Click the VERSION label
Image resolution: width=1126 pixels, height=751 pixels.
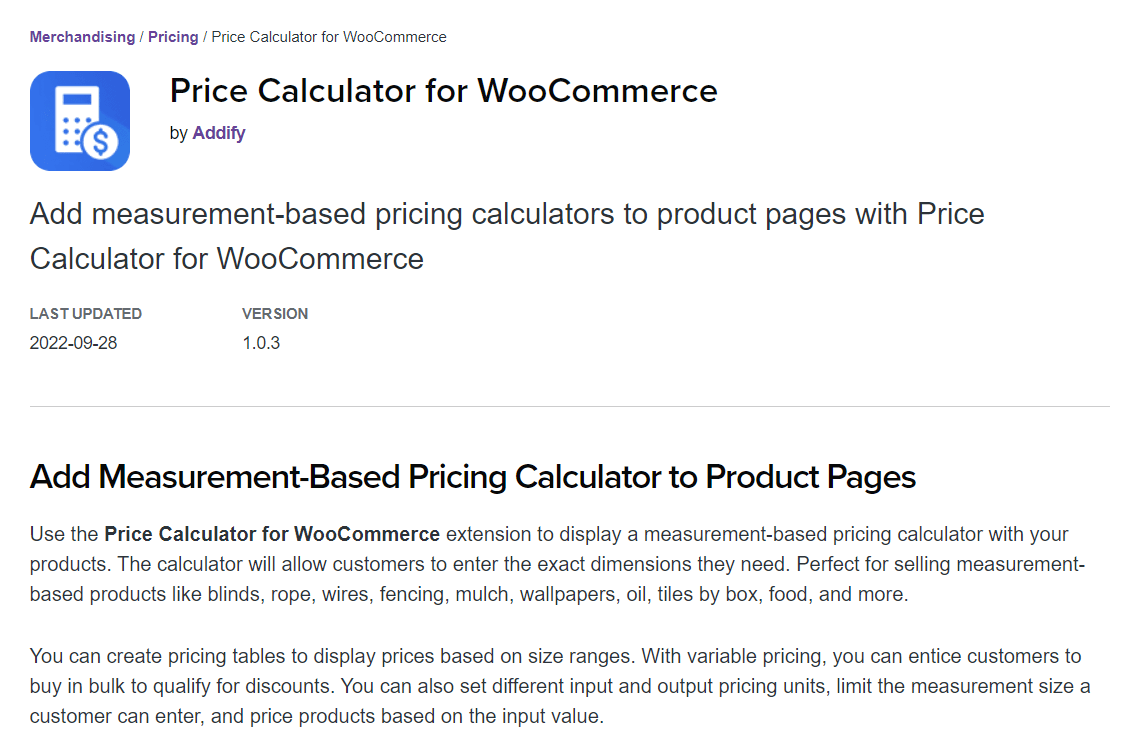click(275, 313)
